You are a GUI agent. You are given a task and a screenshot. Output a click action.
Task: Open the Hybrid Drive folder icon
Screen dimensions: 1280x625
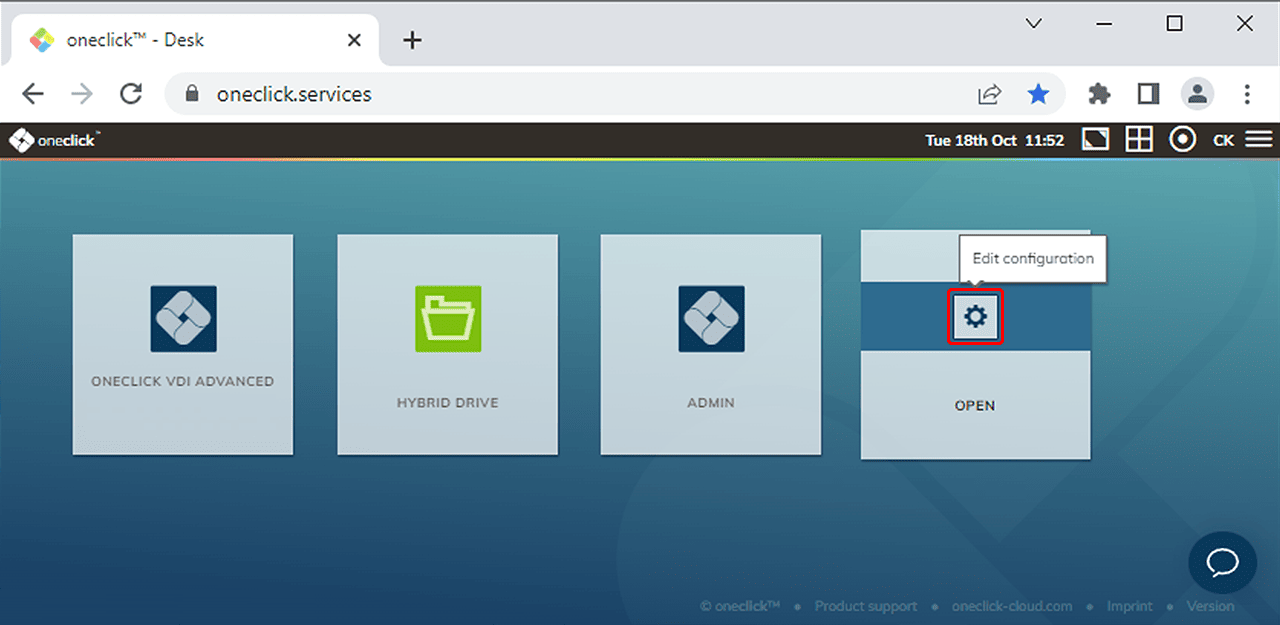tap(448, 319)
